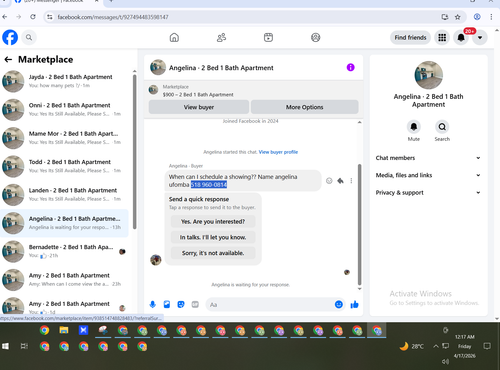Image resolution: width=500 pixels, height=370 pixels.
Task: Open Todd 2 Bed 1 Bath Apartment chat
Action: pyautogui.click(x=65, y=166)
